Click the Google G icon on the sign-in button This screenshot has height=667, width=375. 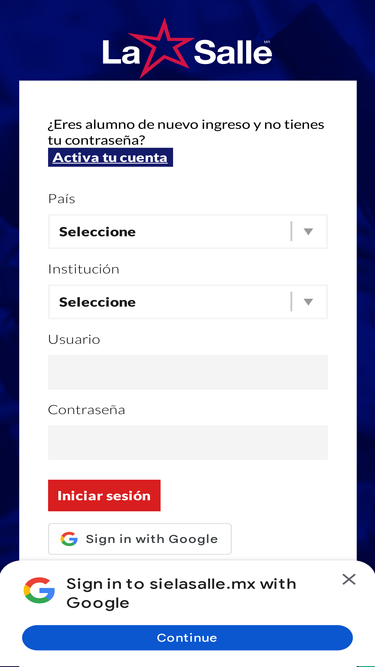click(x=69, y=539)
